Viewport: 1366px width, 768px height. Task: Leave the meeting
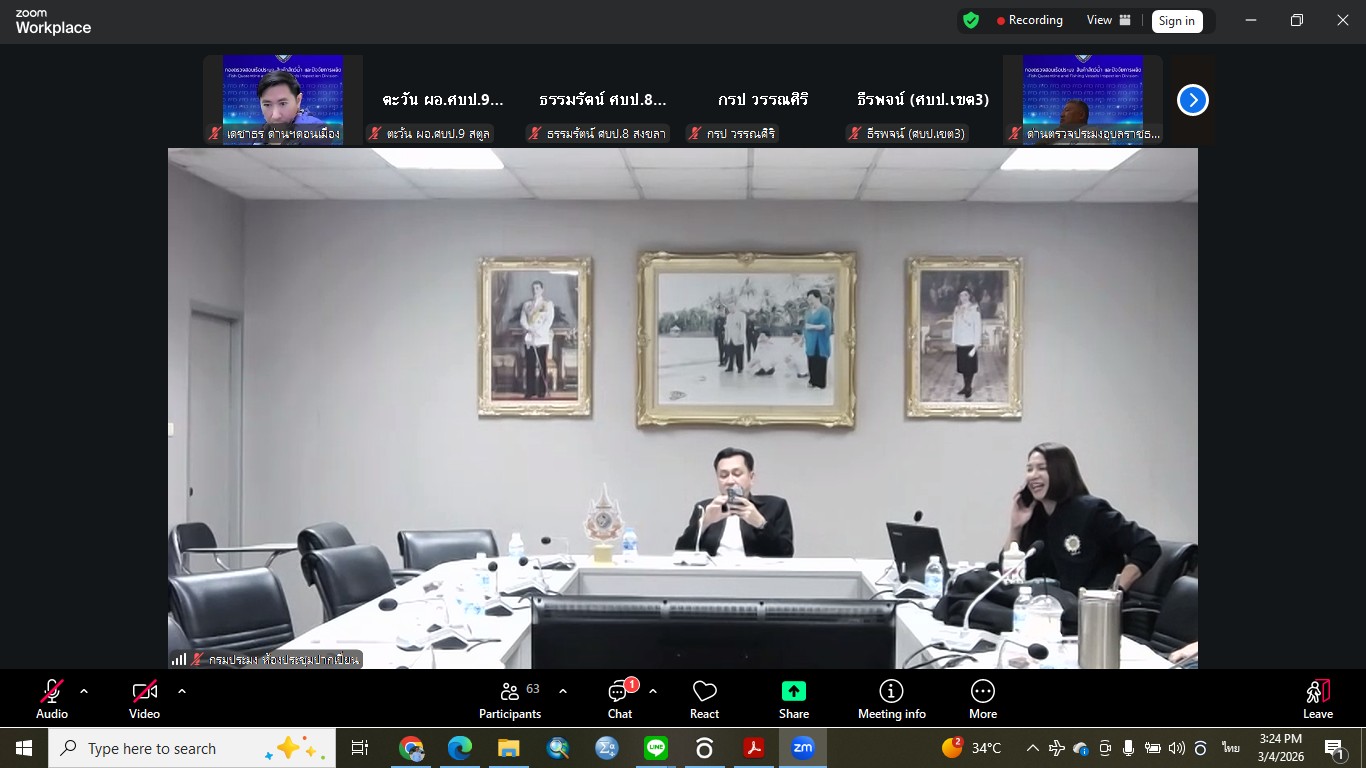tap(1317, 698)
